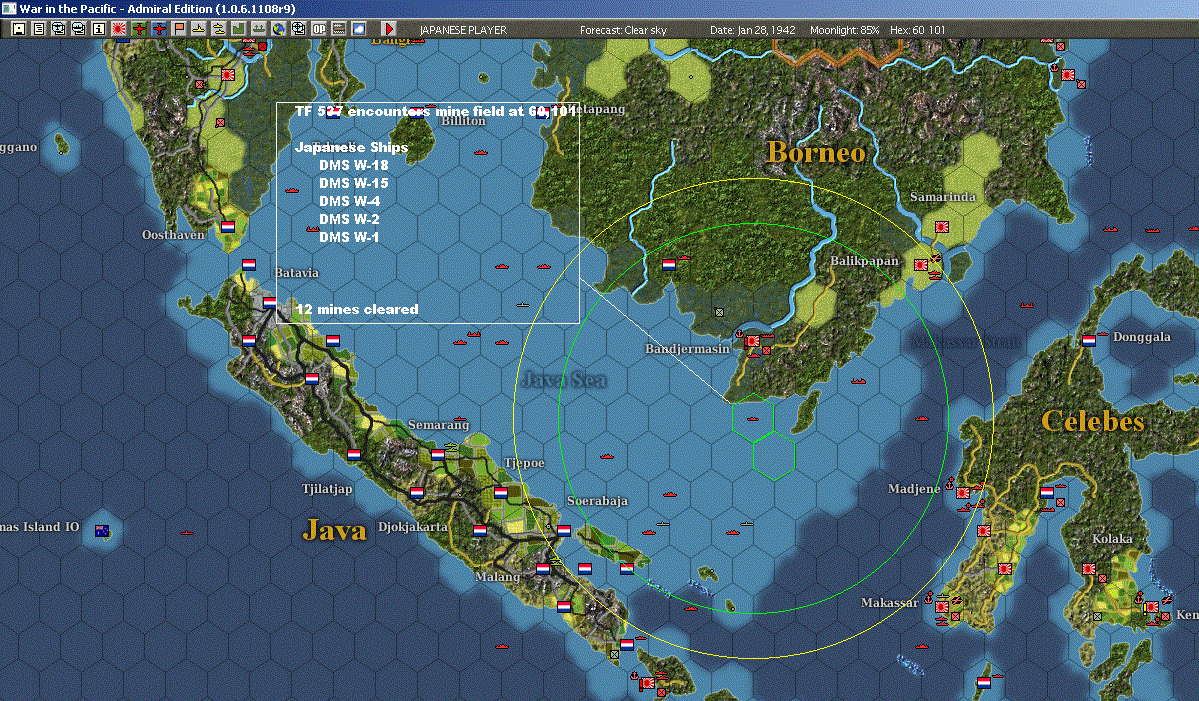
Task: Click the floppy disk save game icon
Action: click(19, 29)
